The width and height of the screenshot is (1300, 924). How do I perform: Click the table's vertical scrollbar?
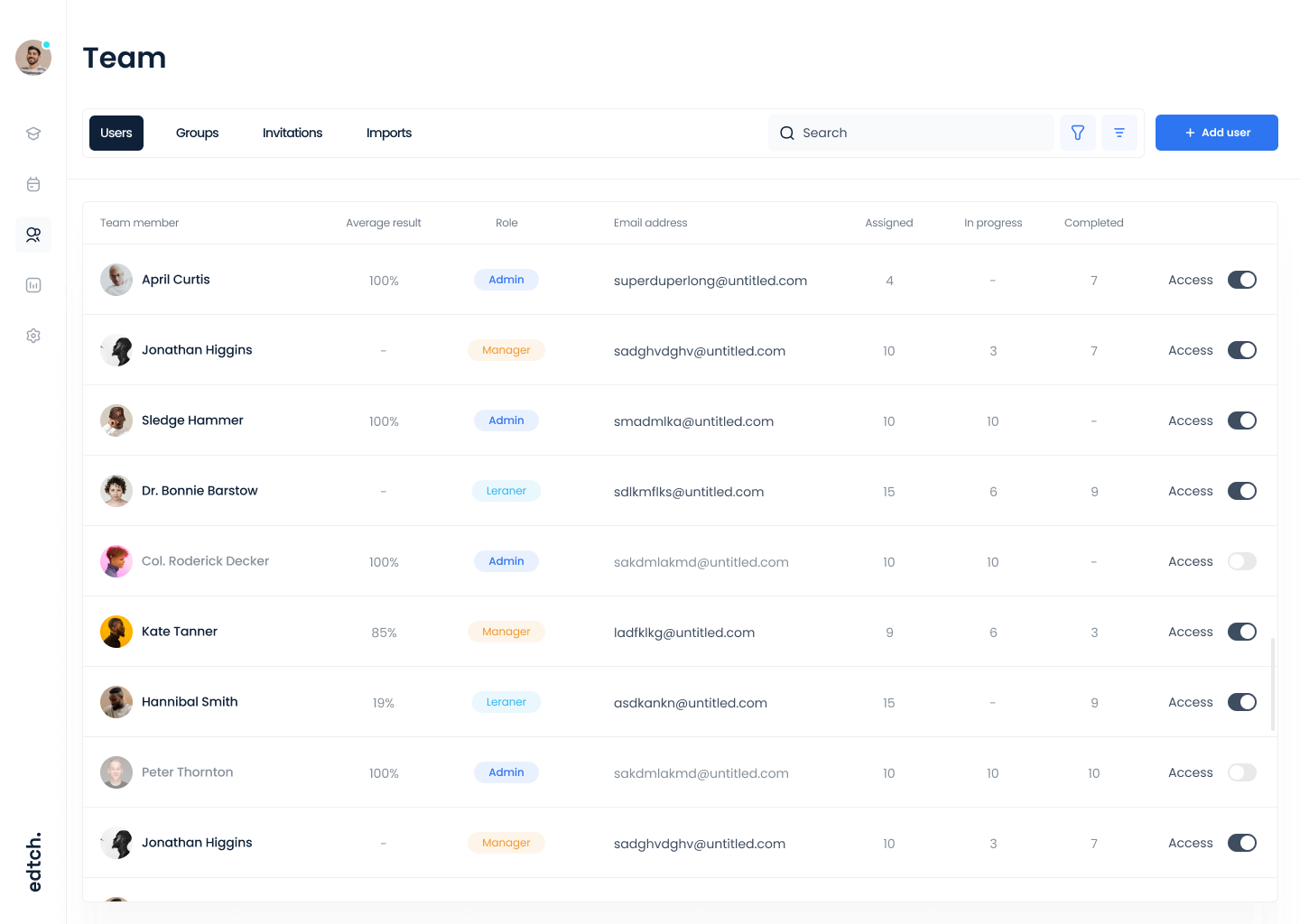(1273, 684)
